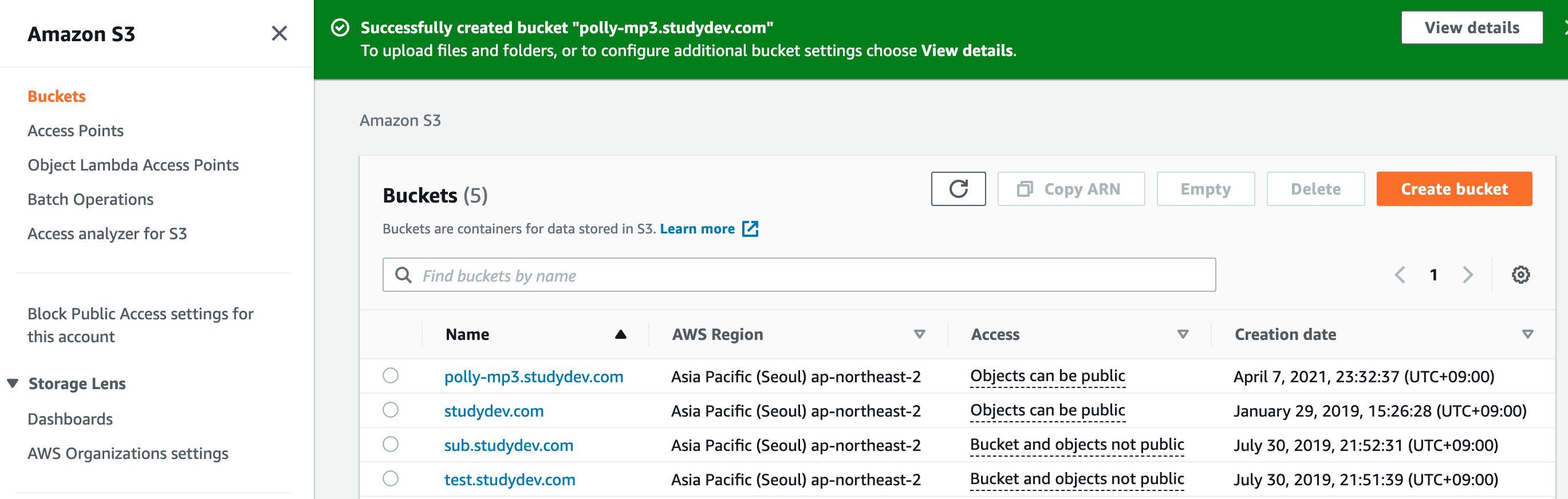Sort buckets by Name column arrow
The height and width of the screenshot is (499, 1568).
click(620, 334)
